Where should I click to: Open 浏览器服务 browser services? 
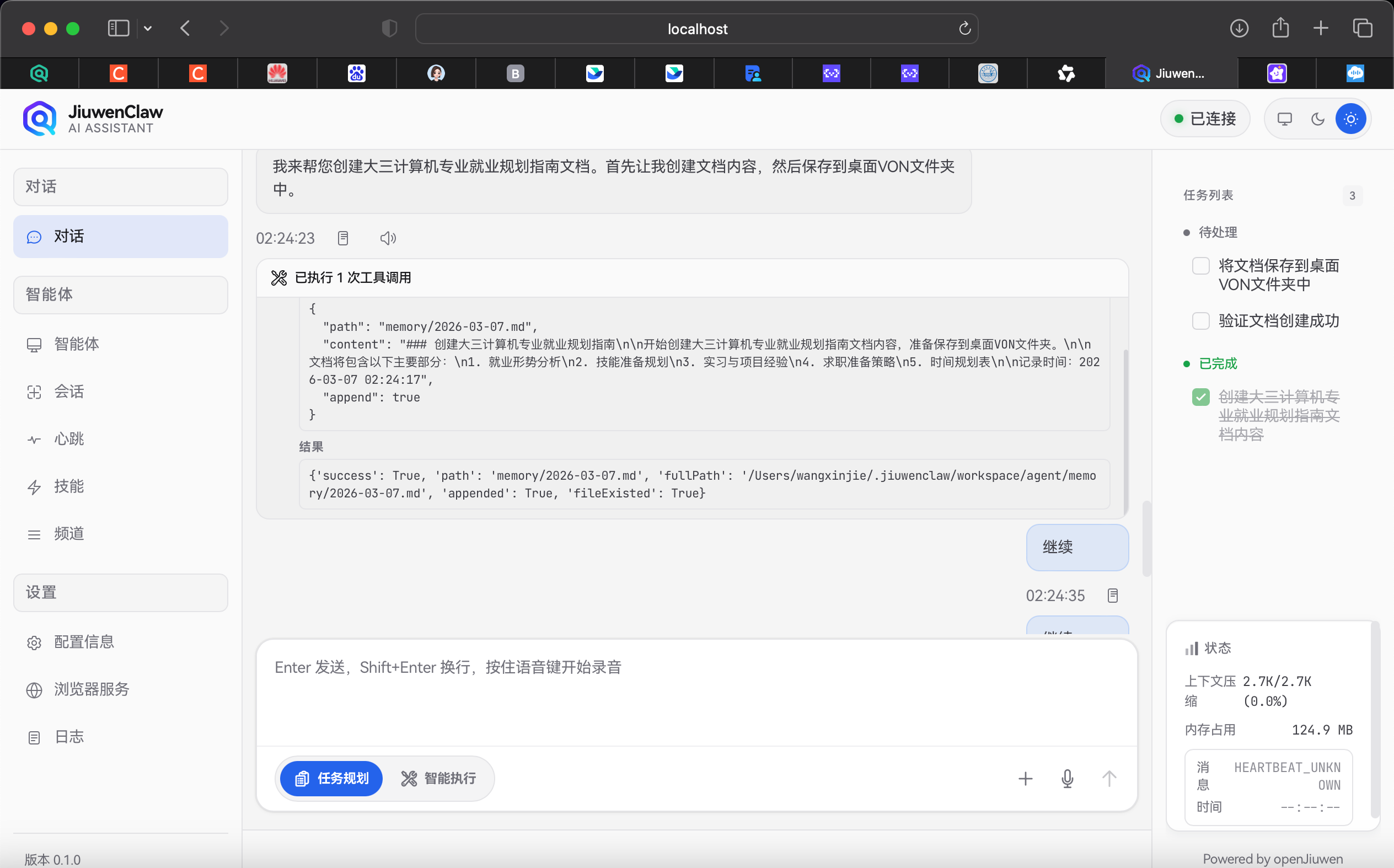pyautogui.click(x=91, y=689)
